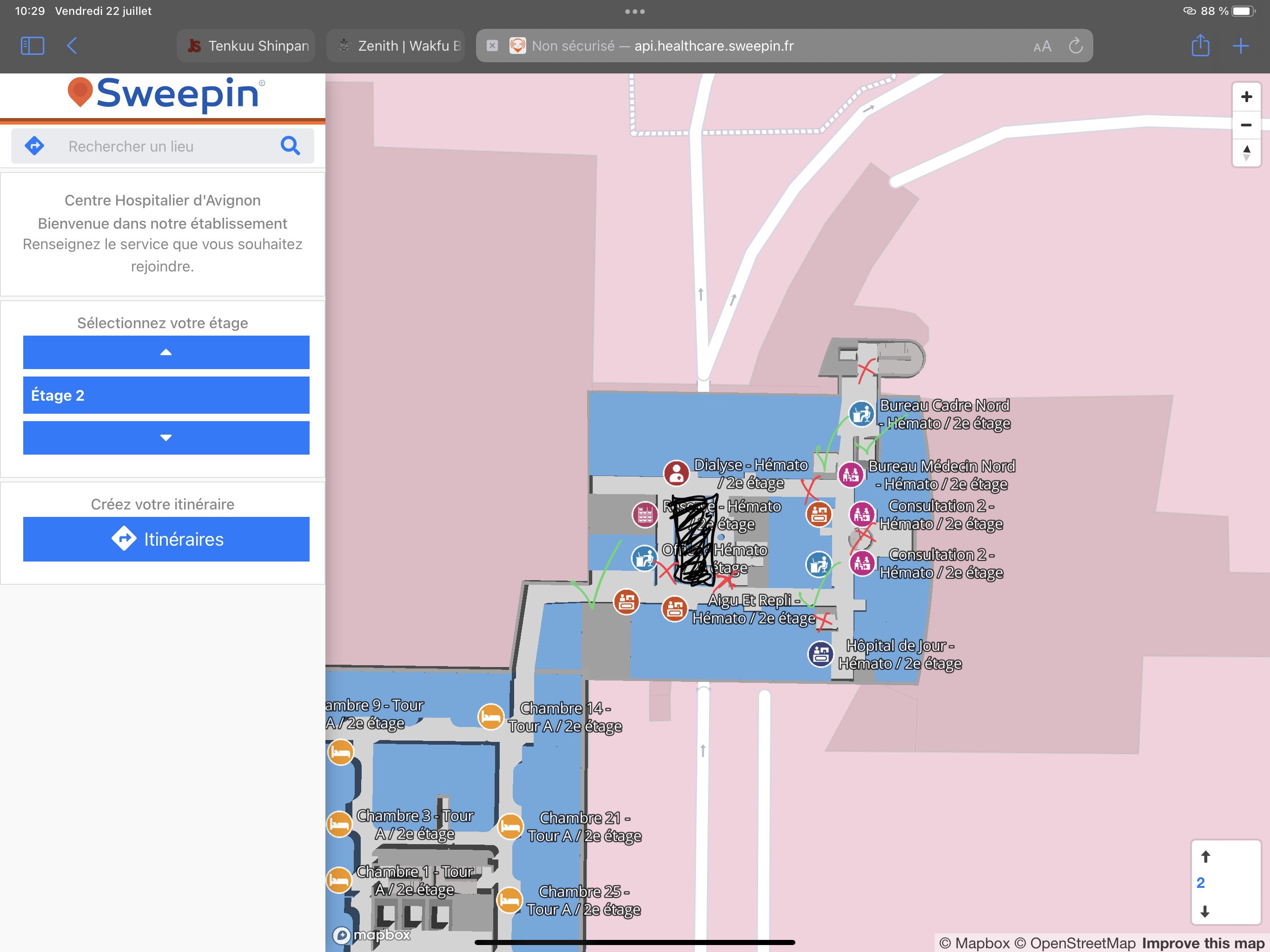Click the map zoom out minus button

click(x=1246, y=125)
